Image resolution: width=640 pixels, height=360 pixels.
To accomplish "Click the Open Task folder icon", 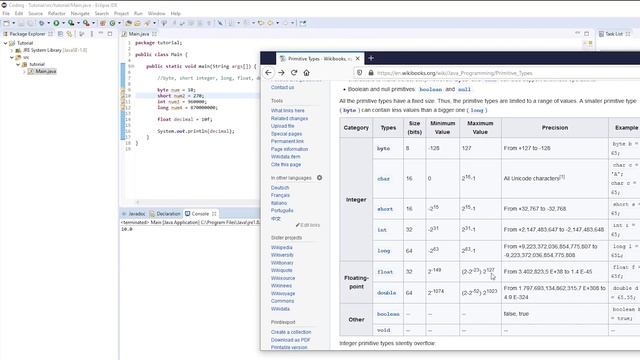I will (x=138, y=23).
